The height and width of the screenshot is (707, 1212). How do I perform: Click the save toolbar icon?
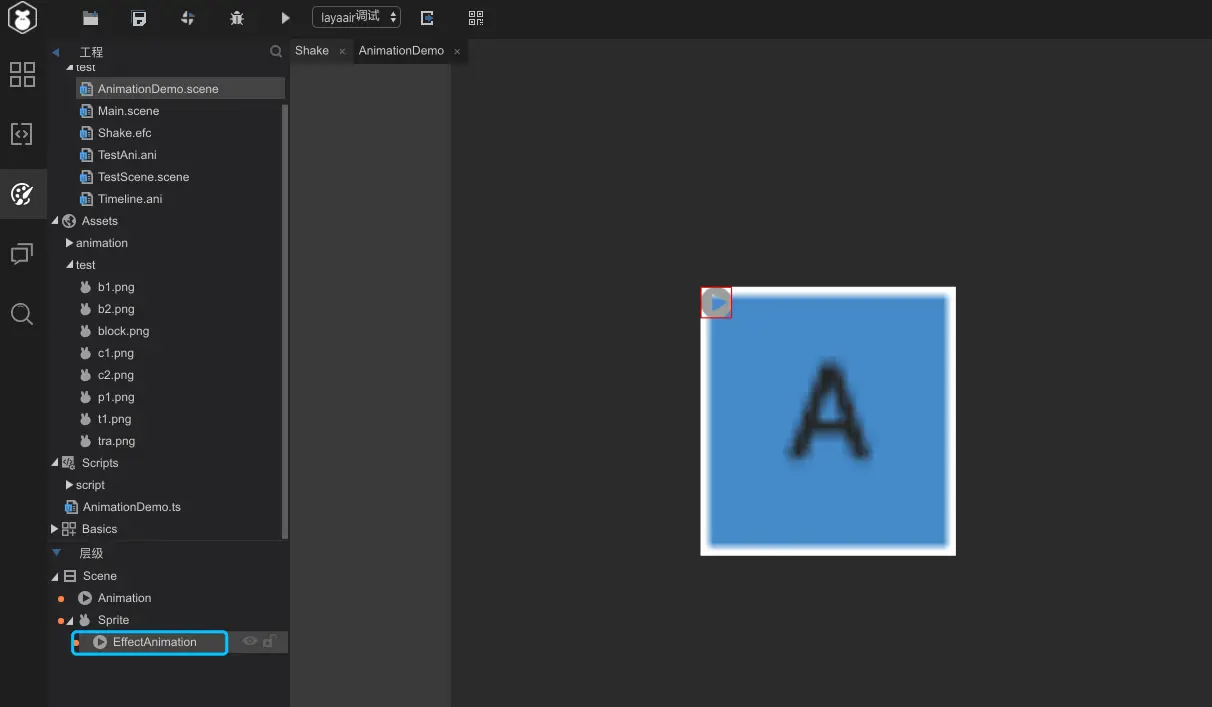139,18
